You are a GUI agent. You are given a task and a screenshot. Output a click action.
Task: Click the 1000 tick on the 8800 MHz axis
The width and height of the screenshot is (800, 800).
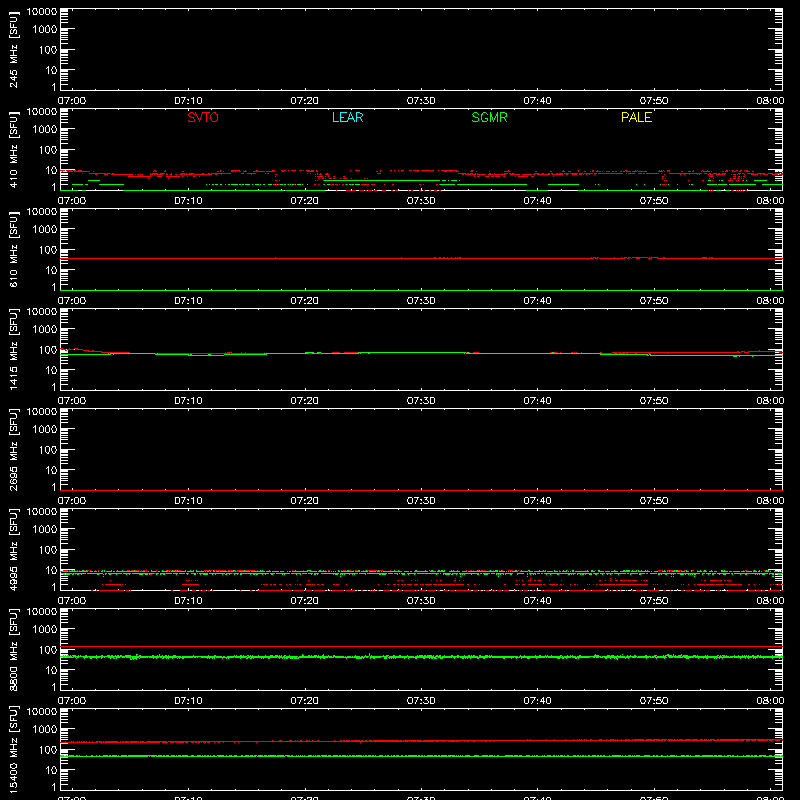pyautogui.click(x=45, y=630)
